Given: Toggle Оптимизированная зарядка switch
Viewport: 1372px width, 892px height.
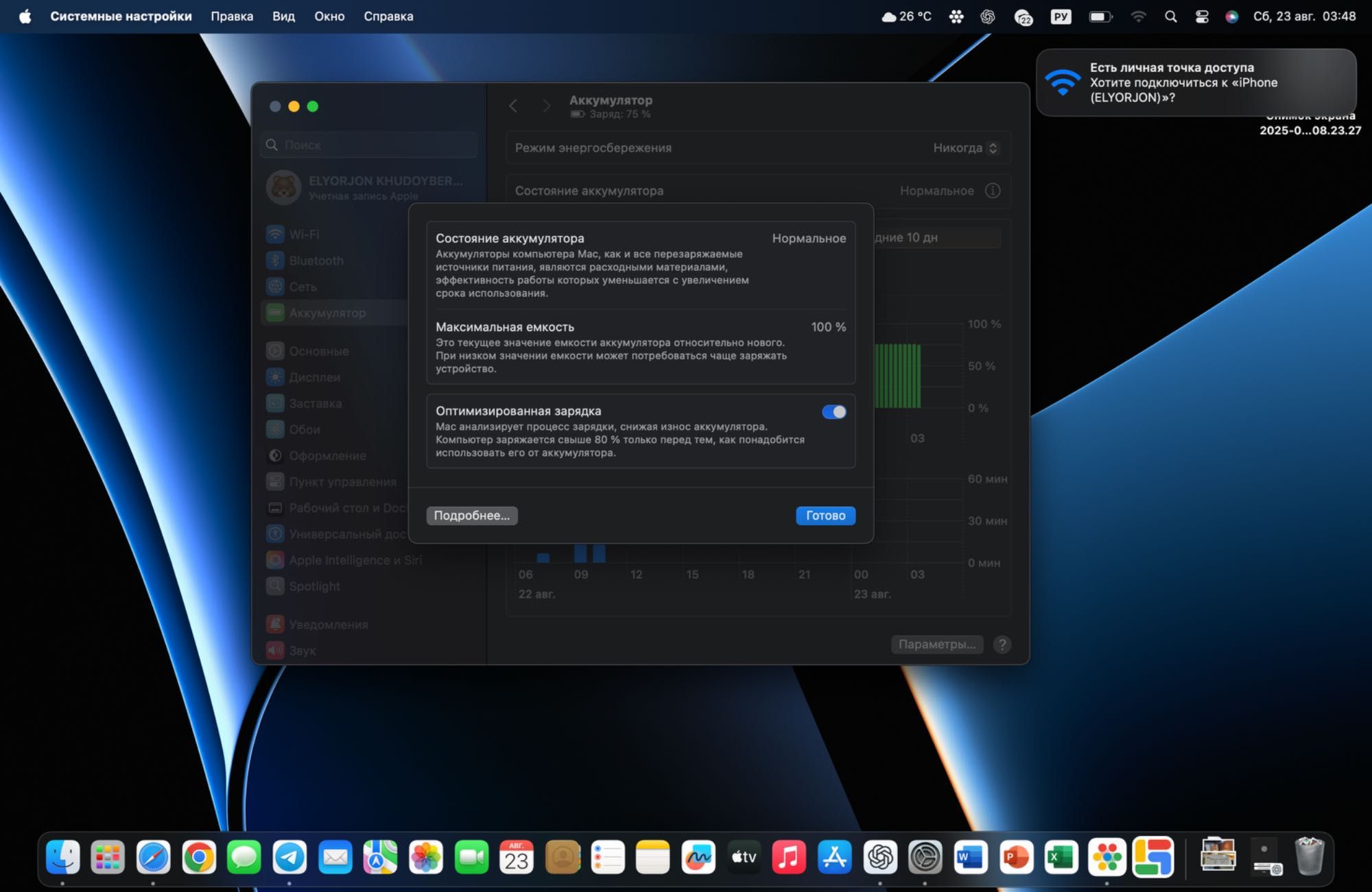Looking at the screenshot, I should pos(833,412).
